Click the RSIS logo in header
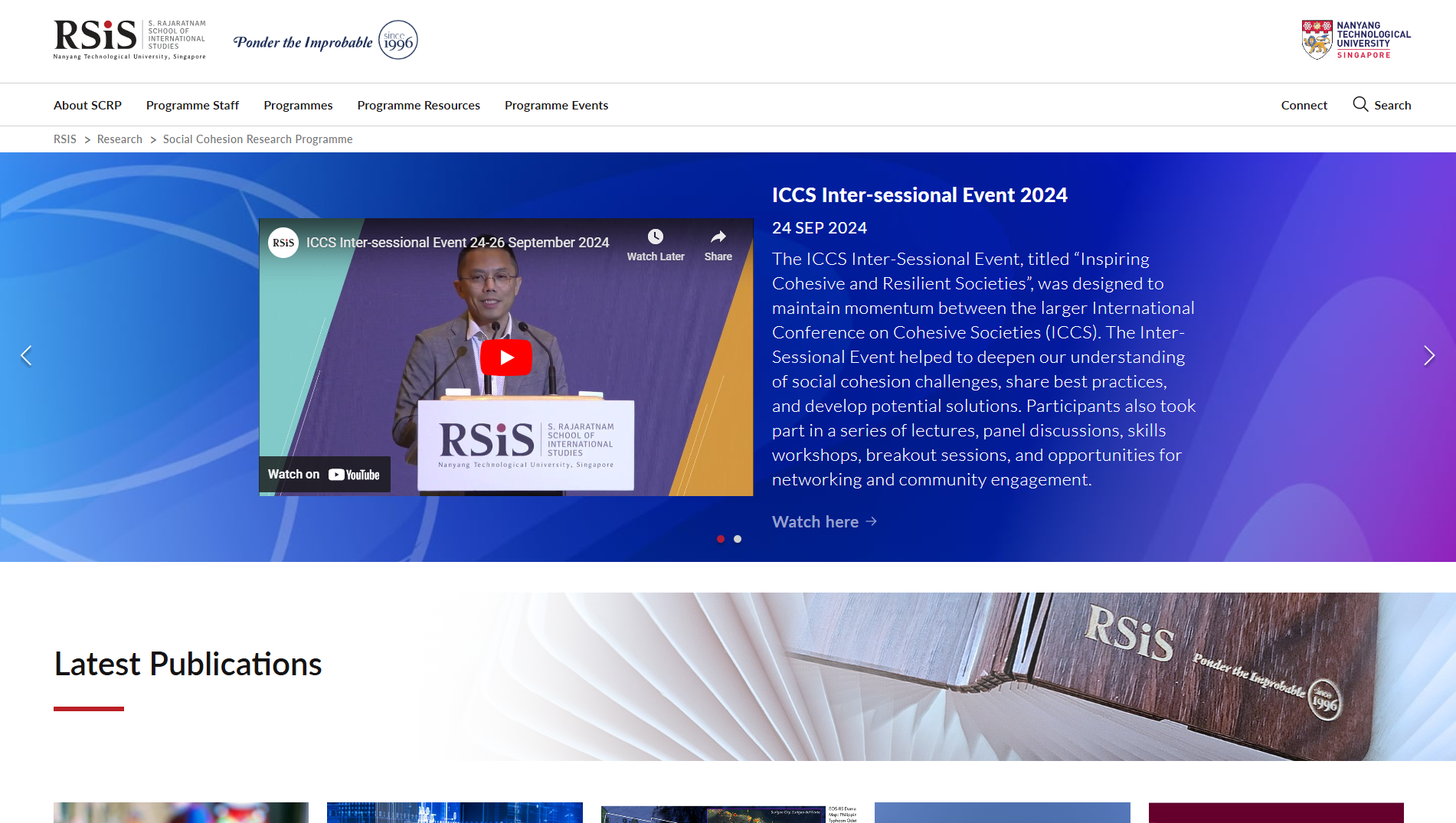1456x823 pixels. coord(129,40)
